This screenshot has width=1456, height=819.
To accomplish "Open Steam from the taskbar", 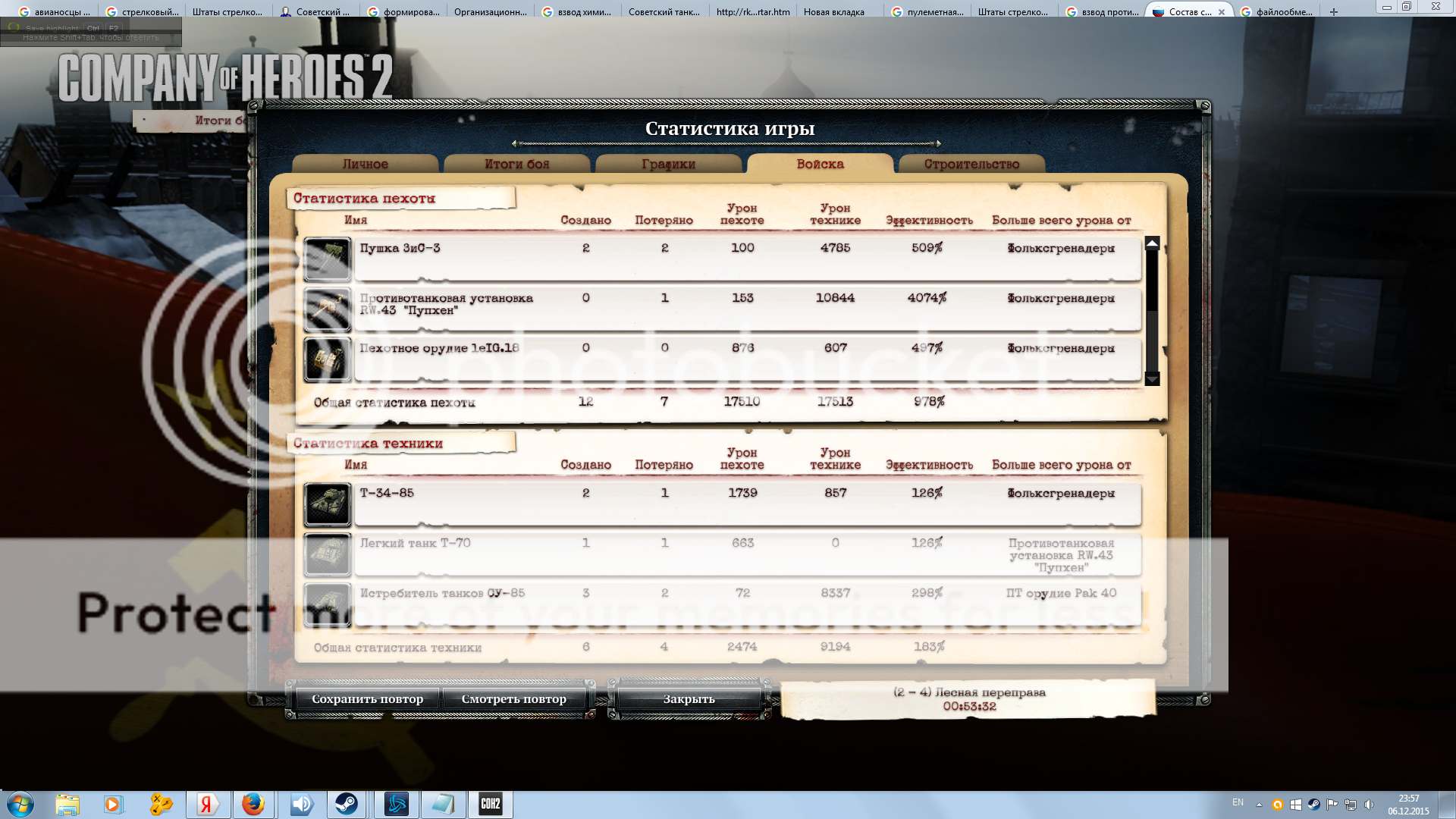I will [x=347, y=805].
